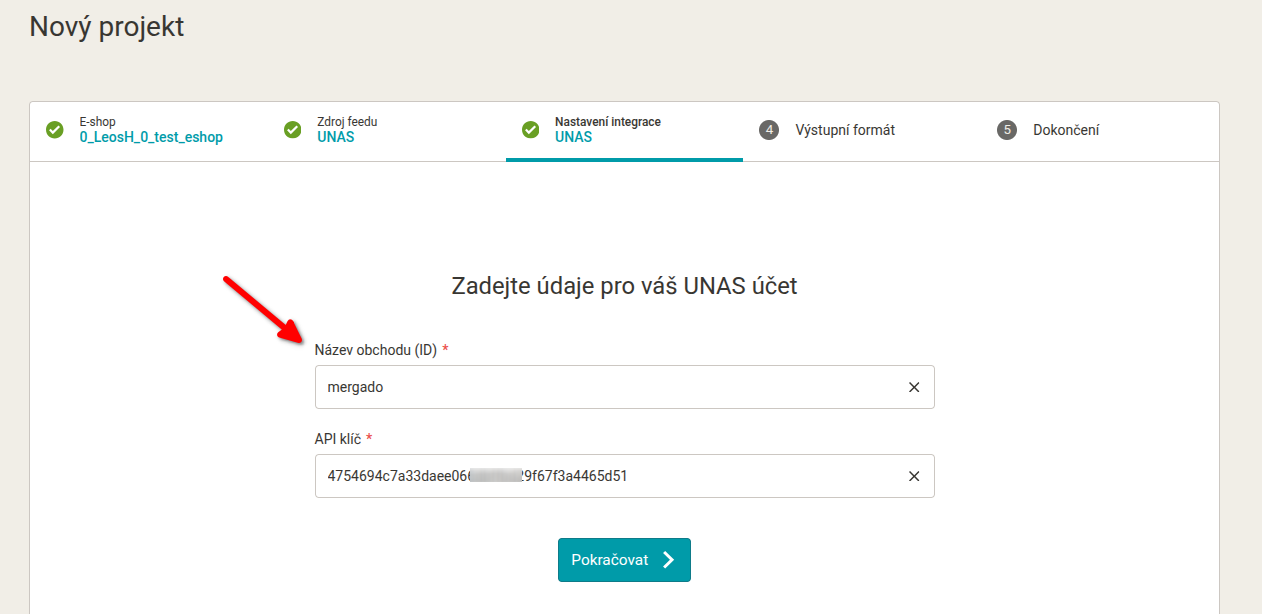Click the Název obchodu (ID) field label

[375, 349]
